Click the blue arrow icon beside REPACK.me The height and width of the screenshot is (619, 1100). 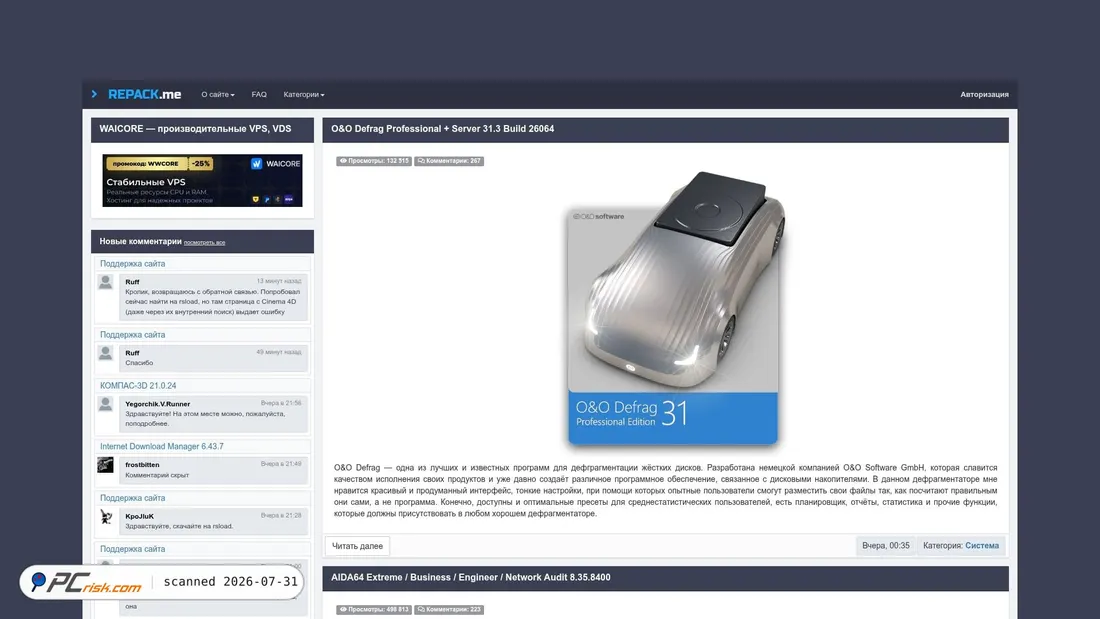(x=95, y=94)
